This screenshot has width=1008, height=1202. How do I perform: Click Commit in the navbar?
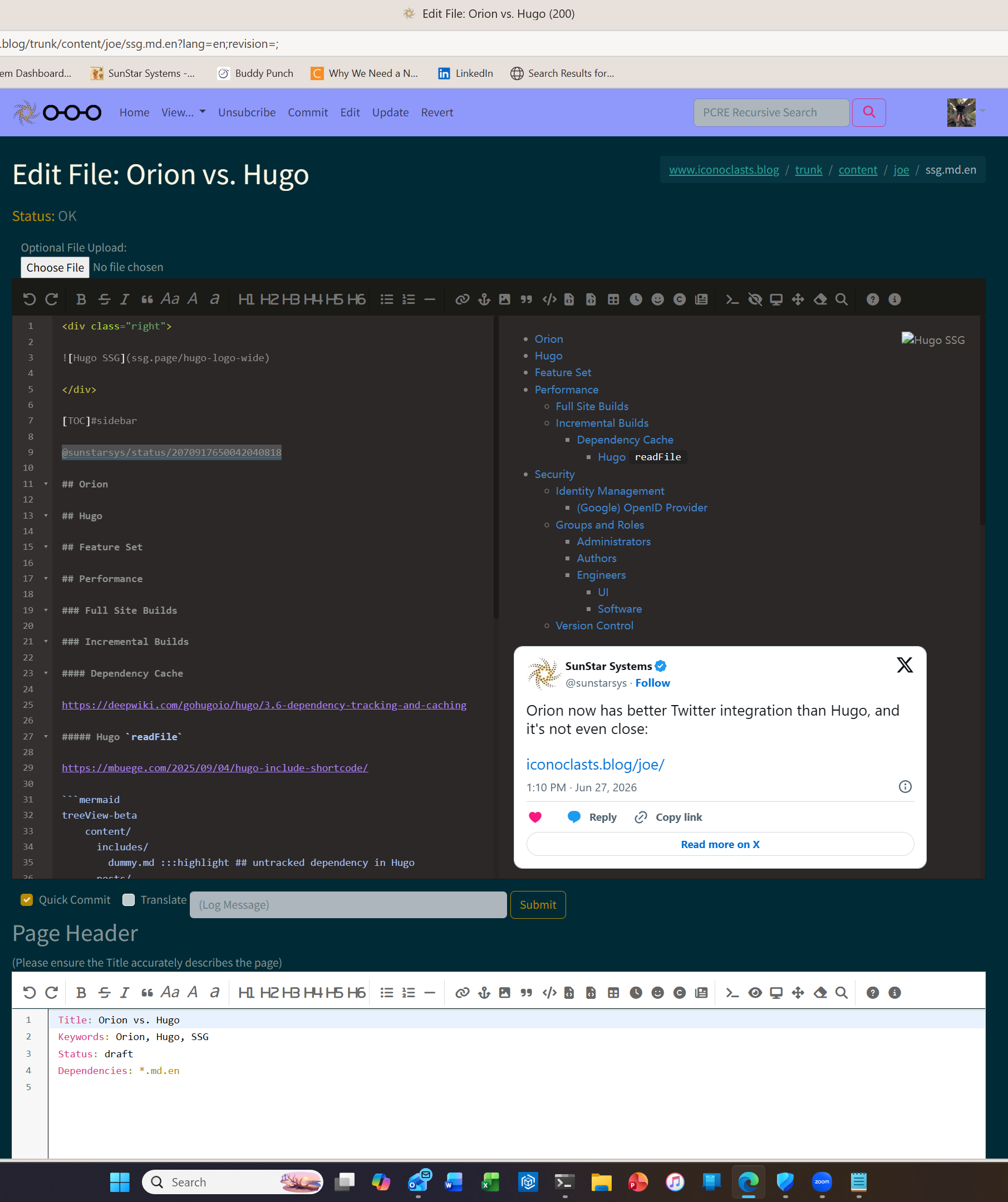(308, 112)
